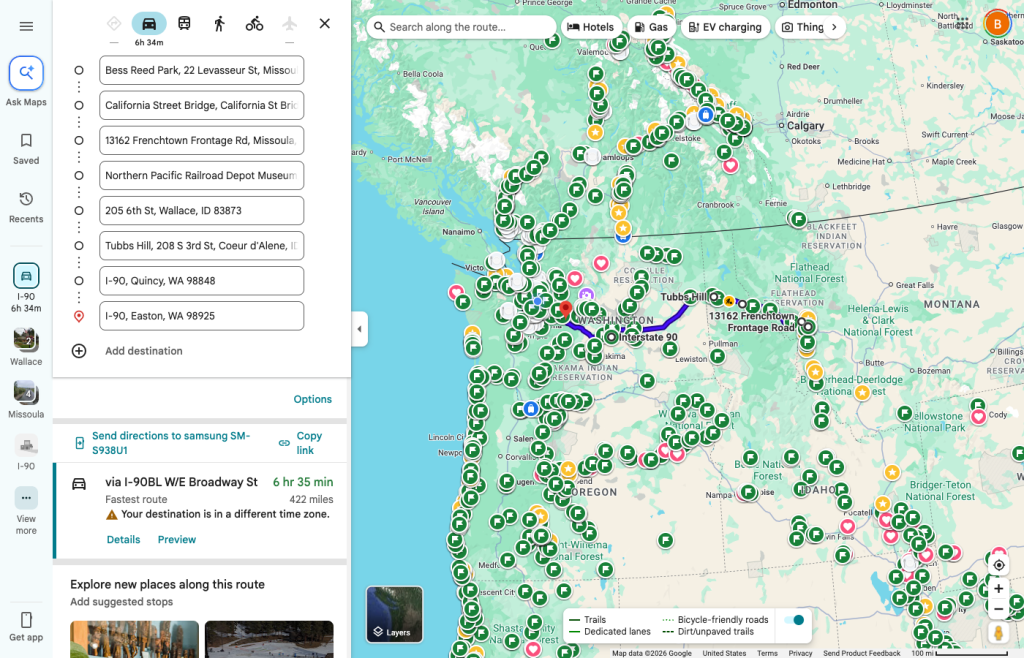Click the Add destination plus icon
The height and width of the screenshot is (658, 1024).
79,351
